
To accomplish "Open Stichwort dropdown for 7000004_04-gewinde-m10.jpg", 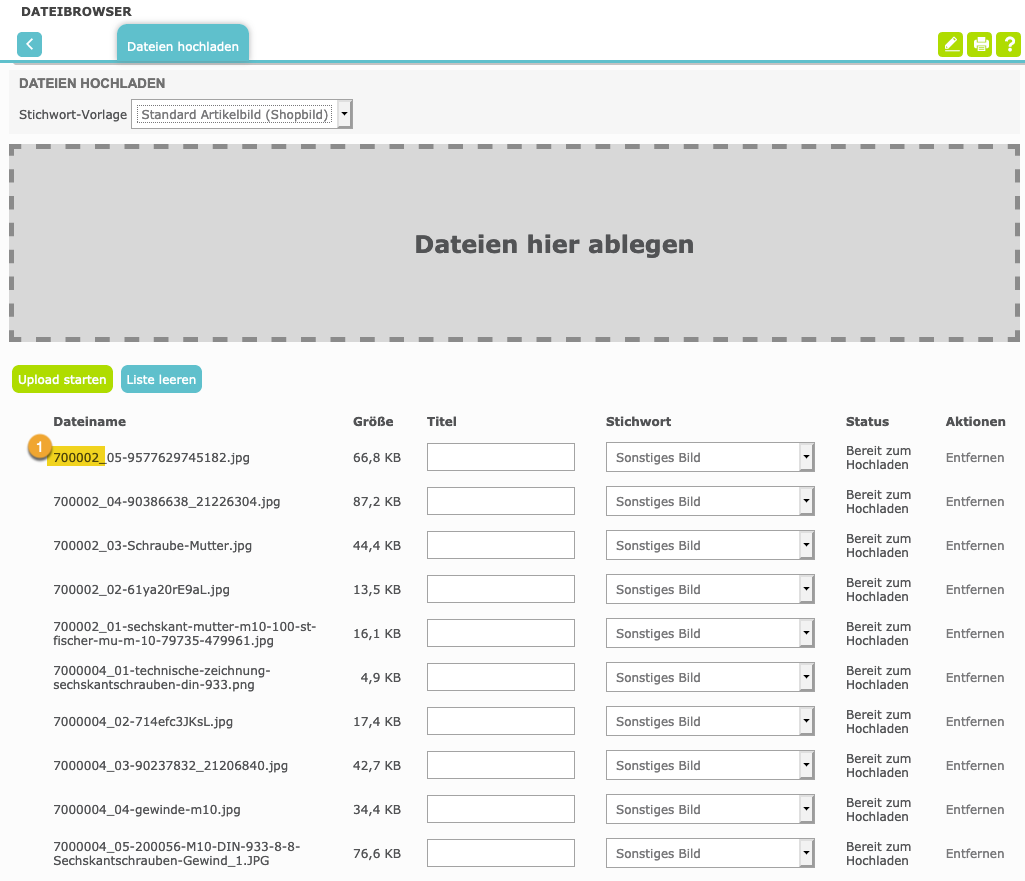I will click(x=709, y=810).
